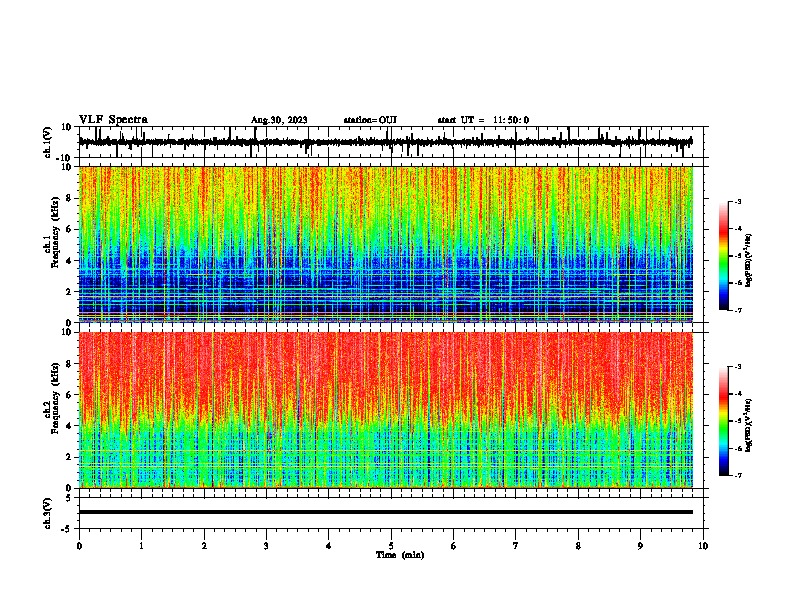Click the 'start UT = 11:50:0' label
This screenshot has height=612, width=792.
[x=483, y=120]
